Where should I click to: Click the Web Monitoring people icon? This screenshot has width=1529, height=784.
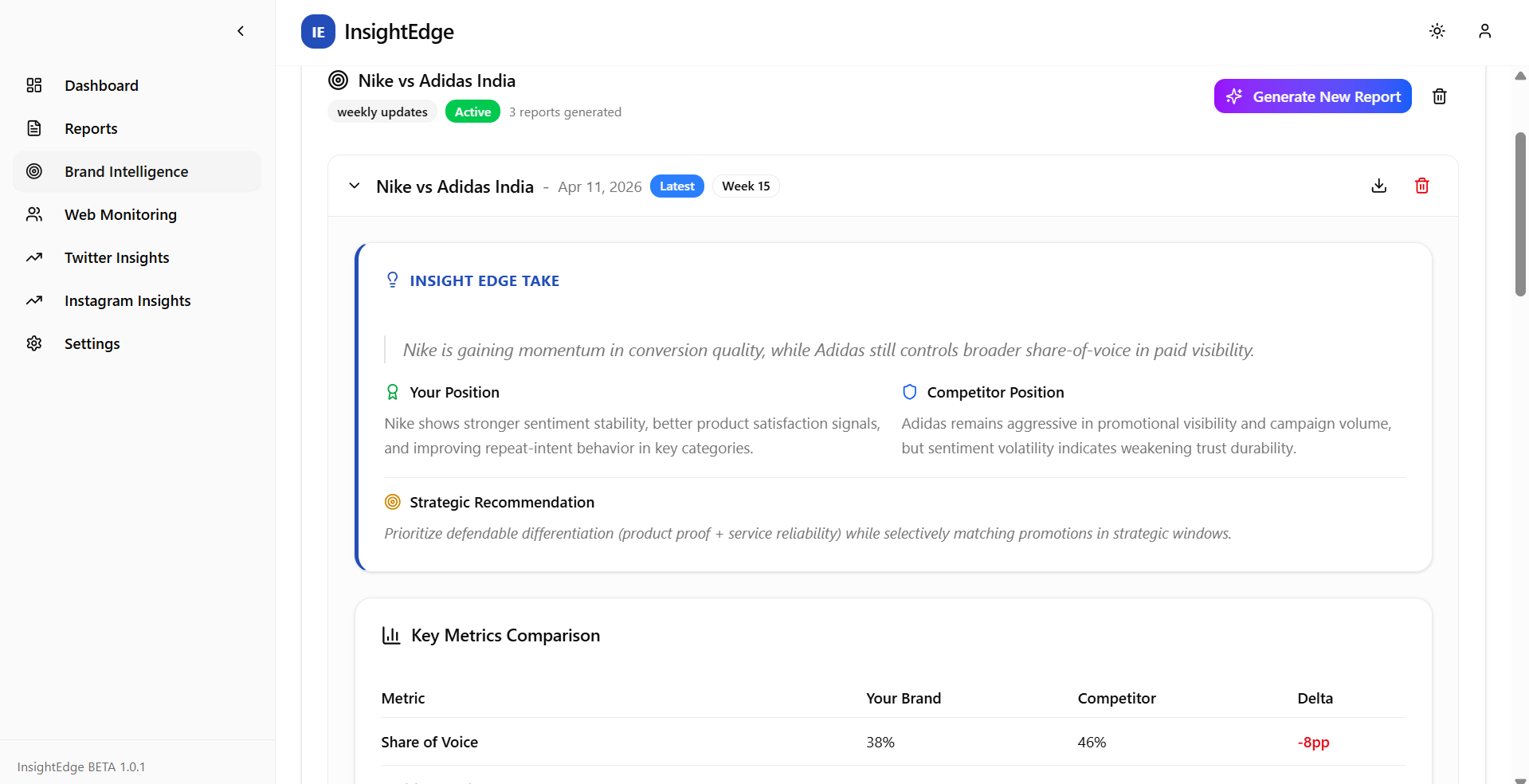click(34, 214)
